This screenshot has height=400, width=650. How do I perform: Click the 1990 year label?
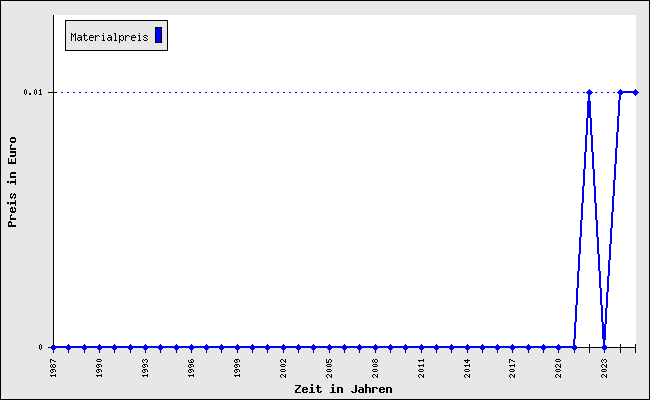point(99,368)
